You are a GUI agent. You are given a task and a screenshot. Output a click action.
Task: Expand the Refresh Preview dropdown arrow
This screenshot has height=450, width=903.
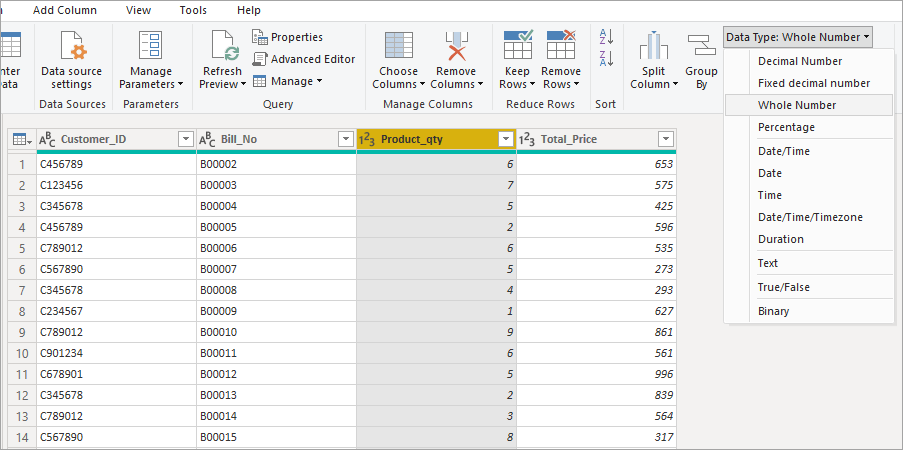[x=244, y=84]
